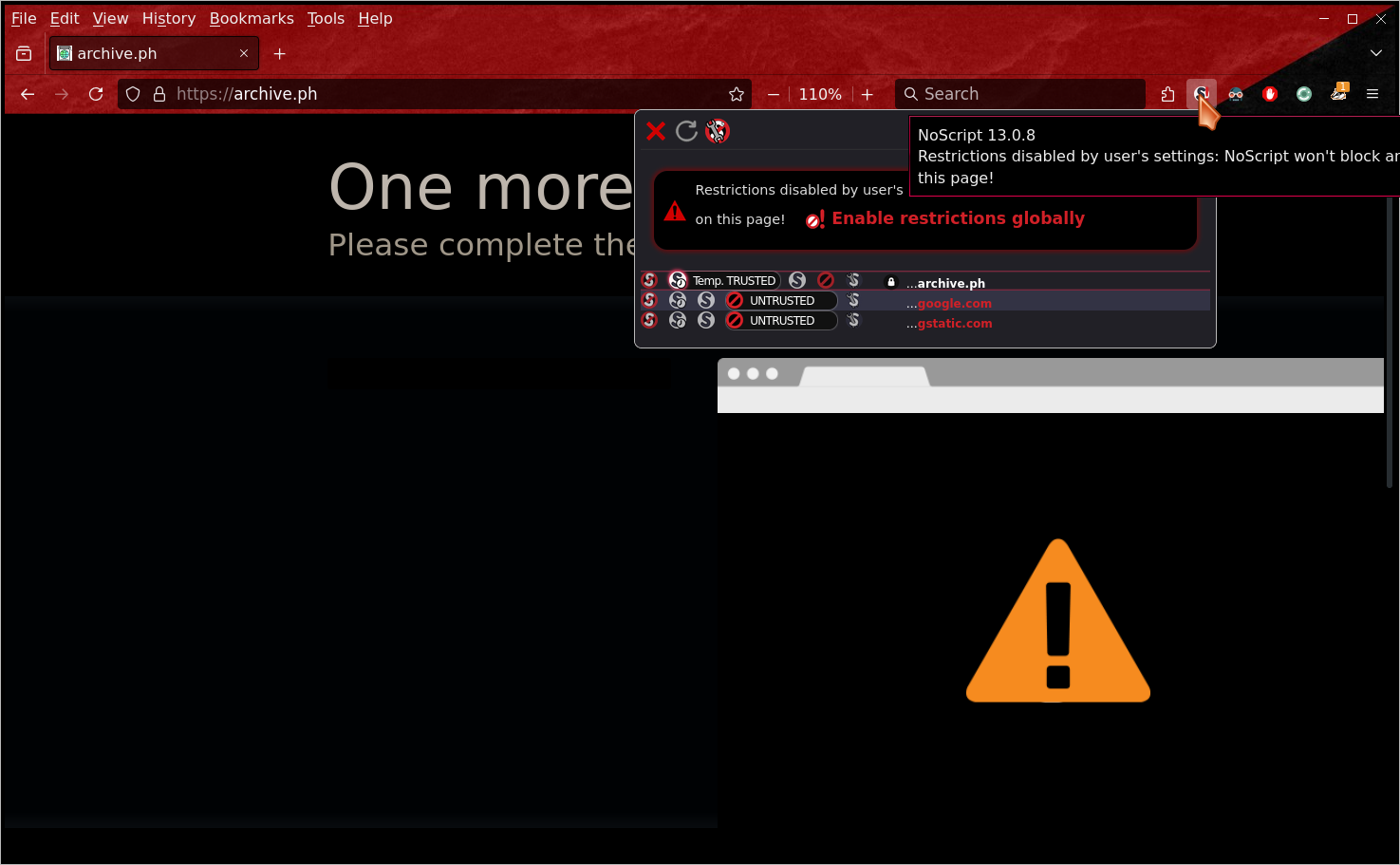Select Temp. TRUSTED for archive.ph
The height and width of the screenshot is (865, 1400).
(724, 280)
